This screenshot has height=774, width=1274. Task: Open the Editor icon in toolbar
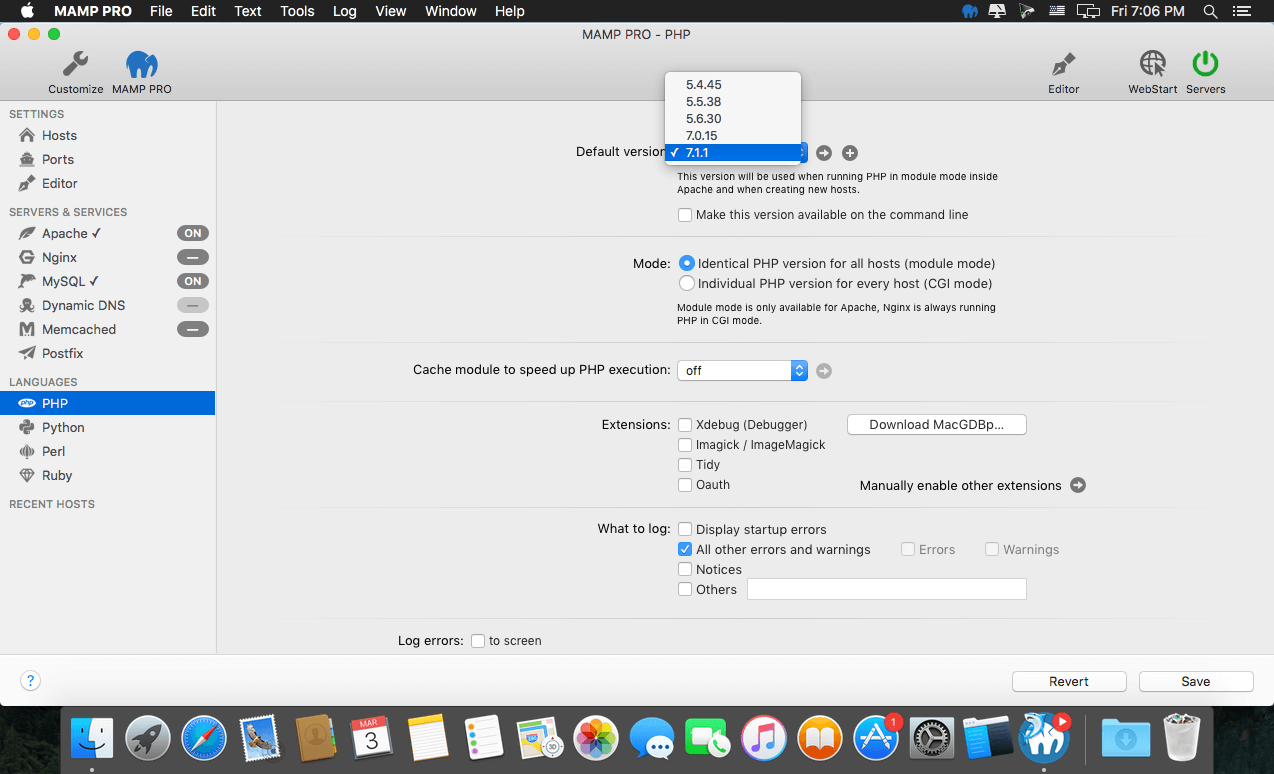1063,65
